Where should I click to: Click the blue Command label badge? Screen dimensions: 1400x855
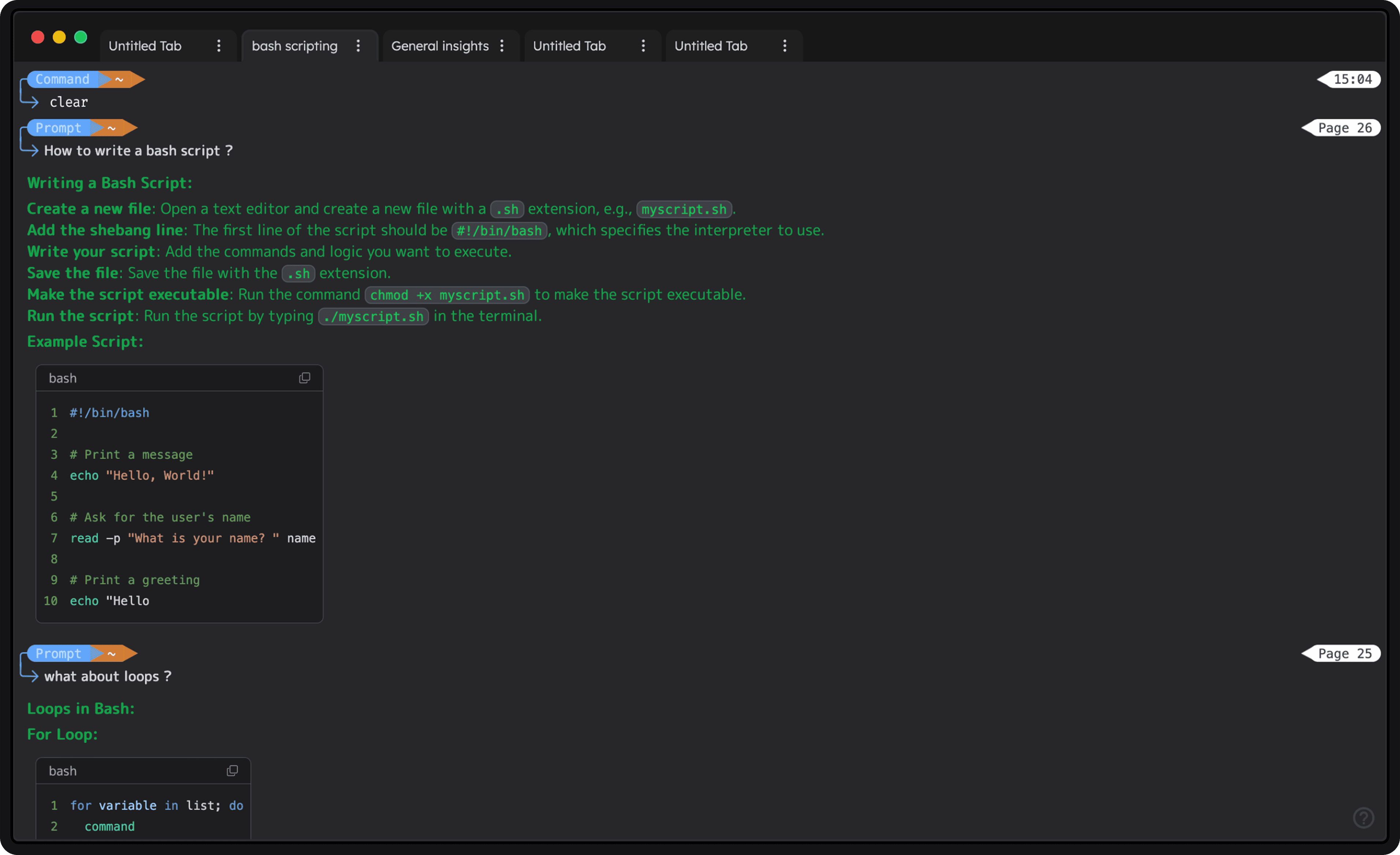tap(63, 79)
